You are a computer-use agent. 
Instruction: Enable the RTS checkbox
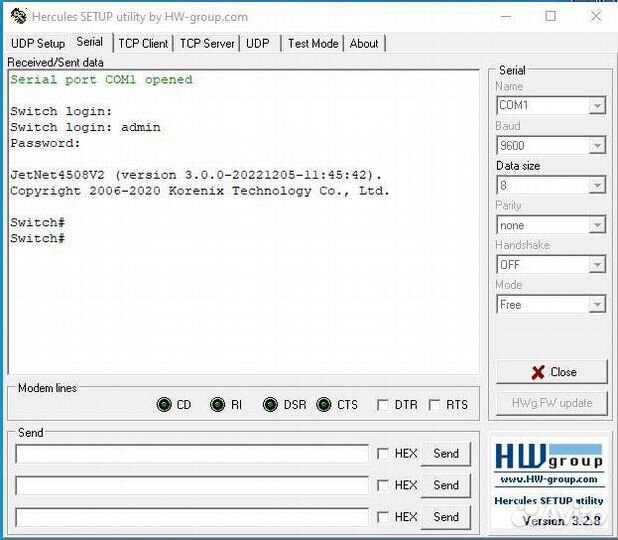[434, 405]
